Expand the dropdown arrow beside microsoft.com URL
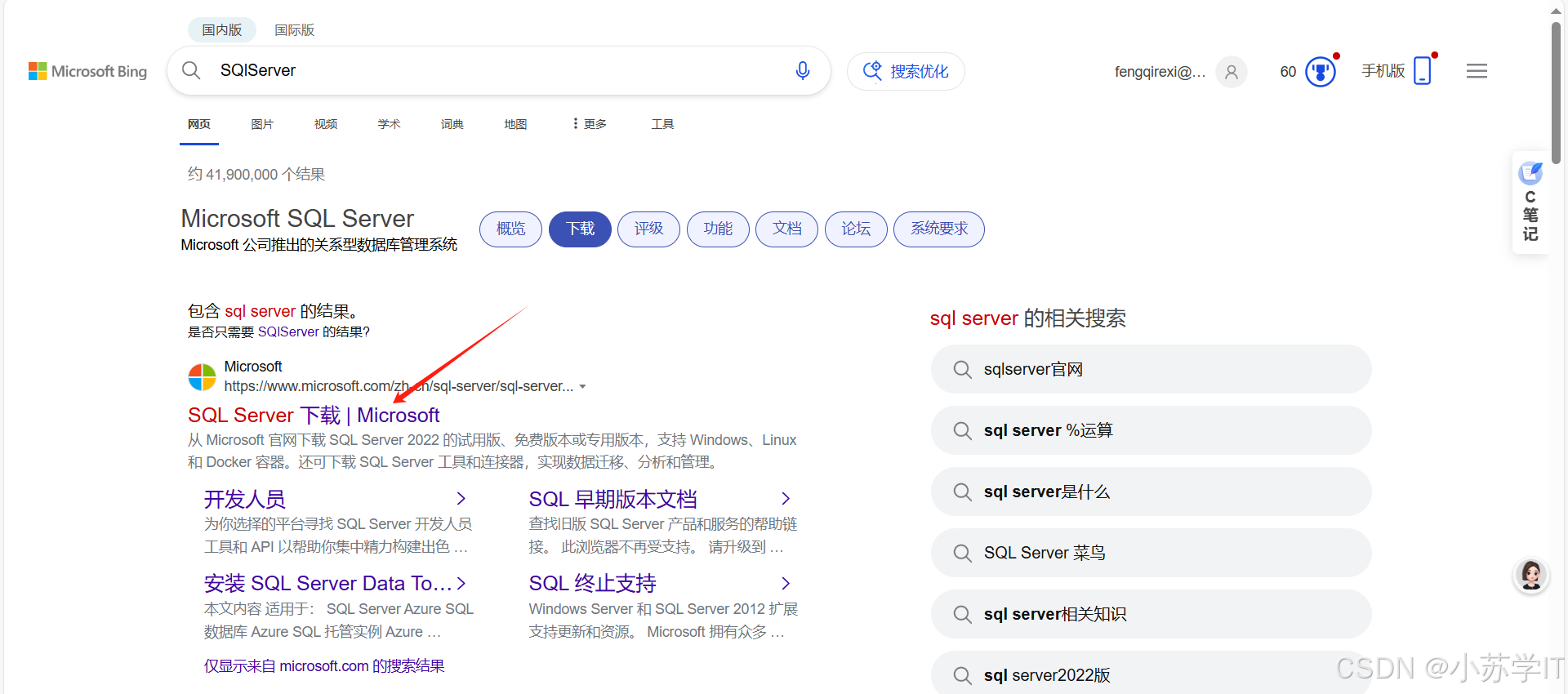Image resolution: width=1568 pixels, height=694 pixels. (582, 387)
